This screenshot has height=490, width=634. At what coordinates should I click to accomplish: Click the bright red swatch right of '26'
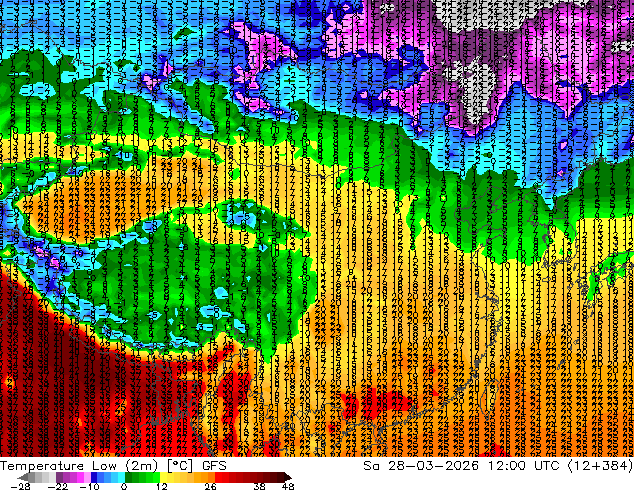(x=218, y=477)
